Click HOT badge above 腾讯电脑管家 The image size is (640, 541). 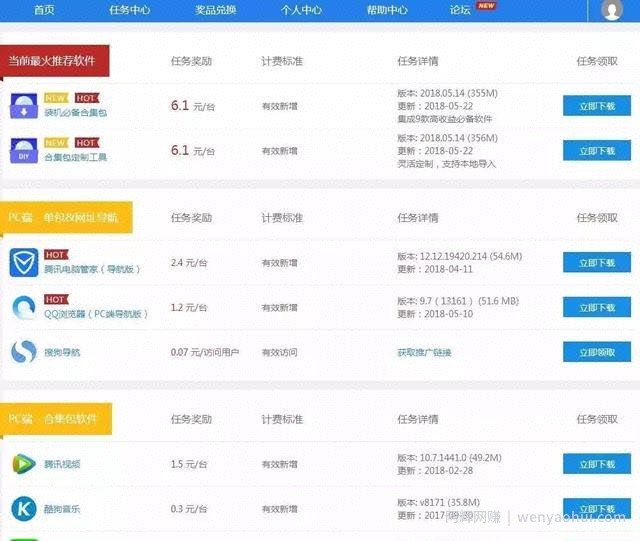pos(56,255)
